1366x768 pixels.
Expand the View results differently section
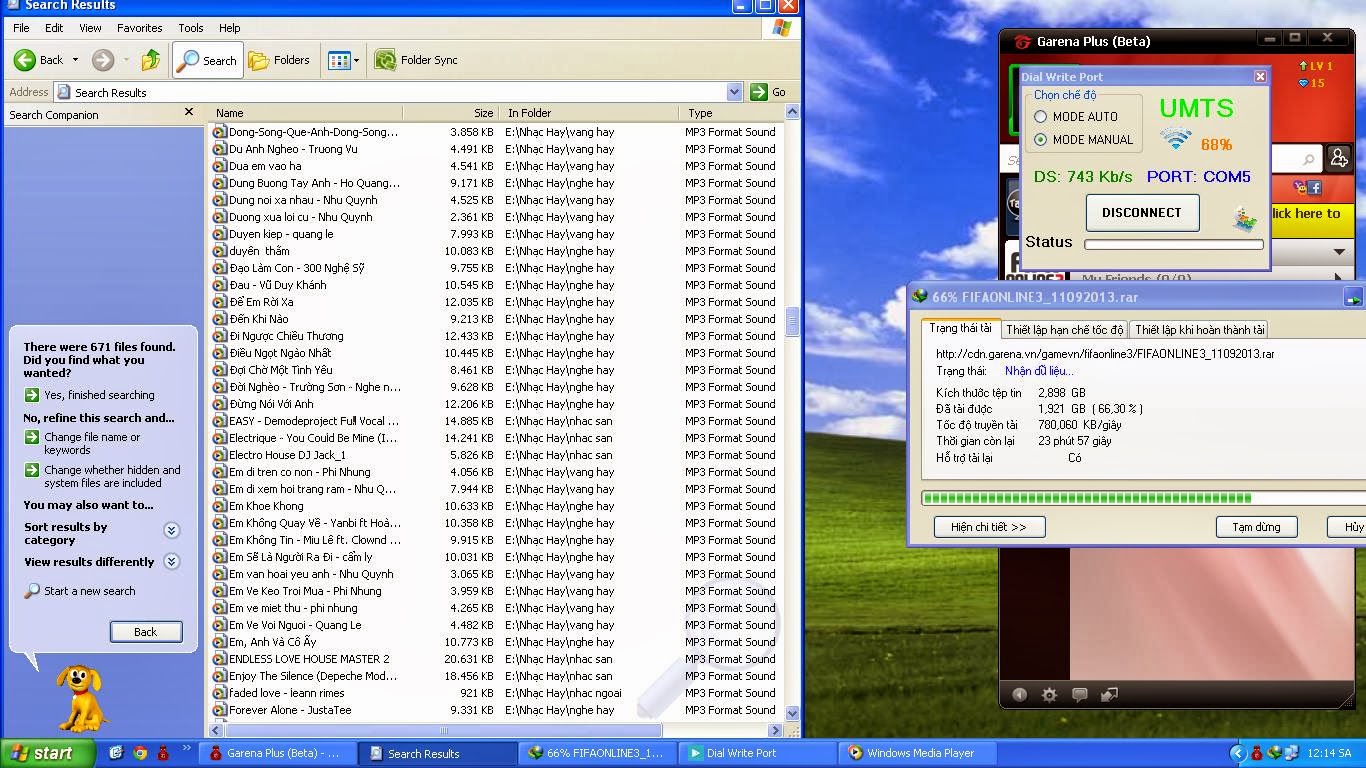[x=171, y=562]
